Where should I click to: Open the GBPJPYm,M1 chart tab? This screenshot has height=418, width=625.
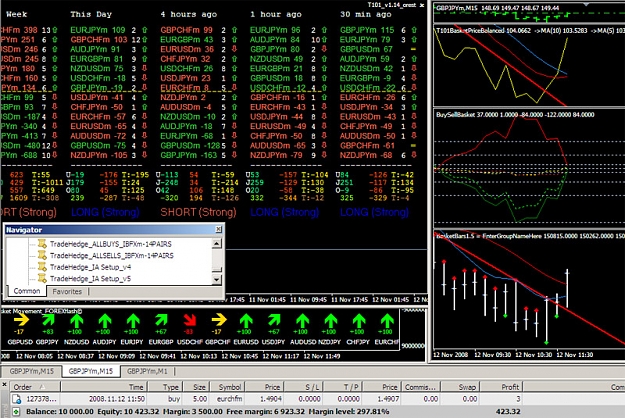(147, 371)
